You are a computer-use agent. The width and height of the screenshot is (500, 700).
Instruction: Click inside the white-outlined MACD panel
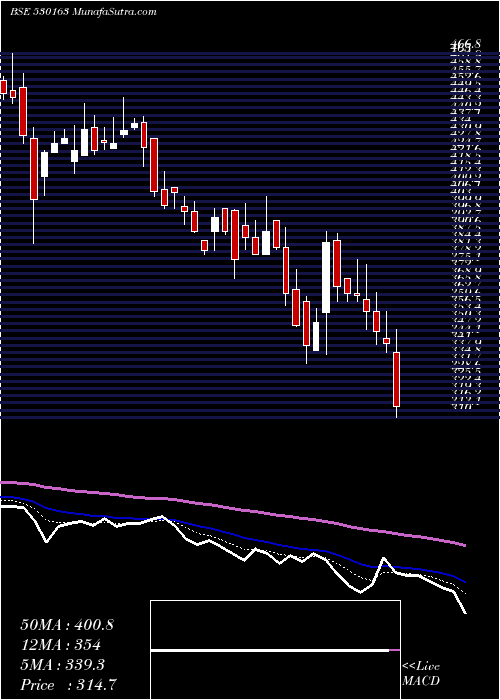275,650
